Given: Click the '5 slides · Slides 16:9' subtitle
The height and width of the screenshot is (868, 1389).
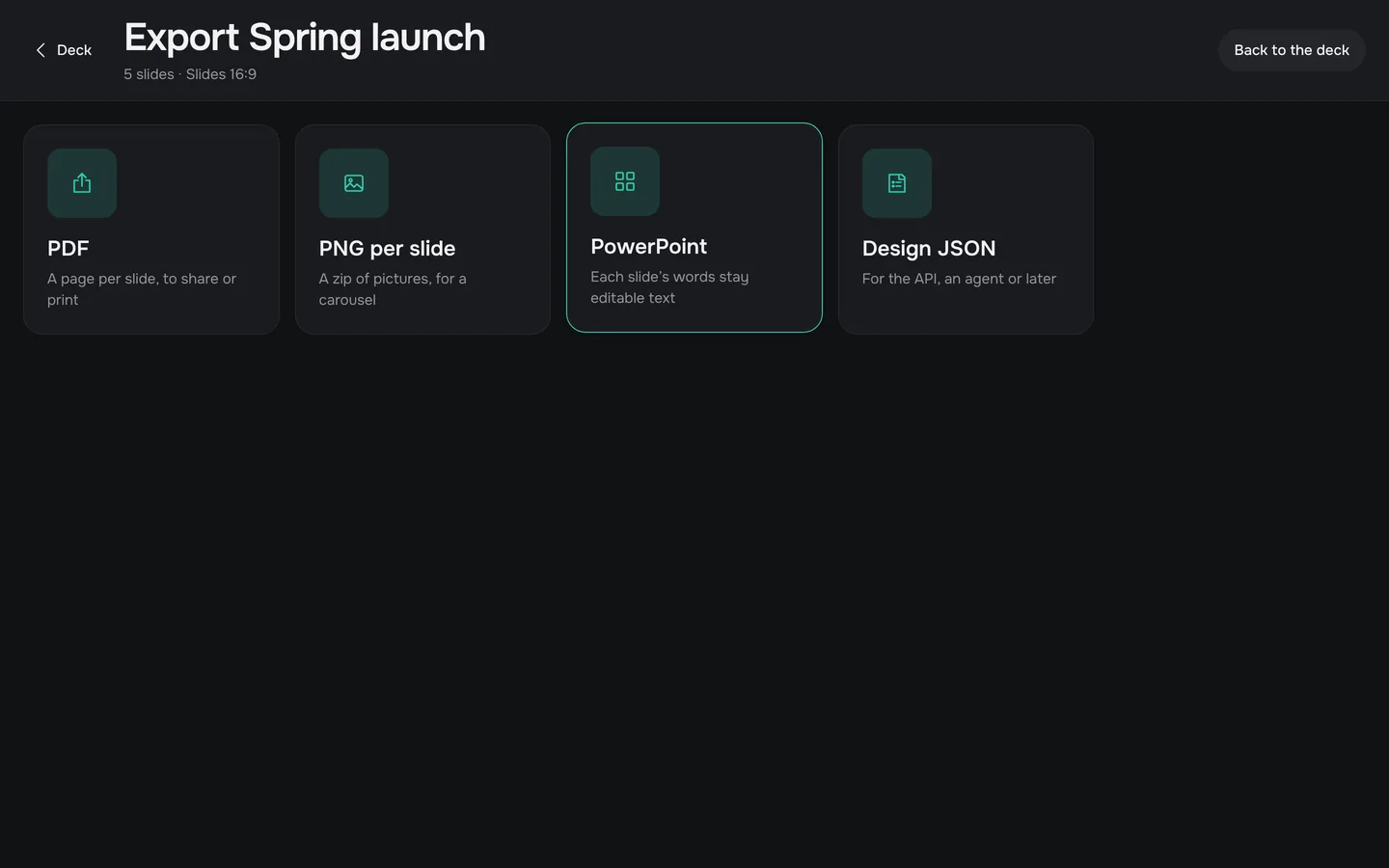Looking at the screenshot, I should pyautogui.click(x=190, y=74).
